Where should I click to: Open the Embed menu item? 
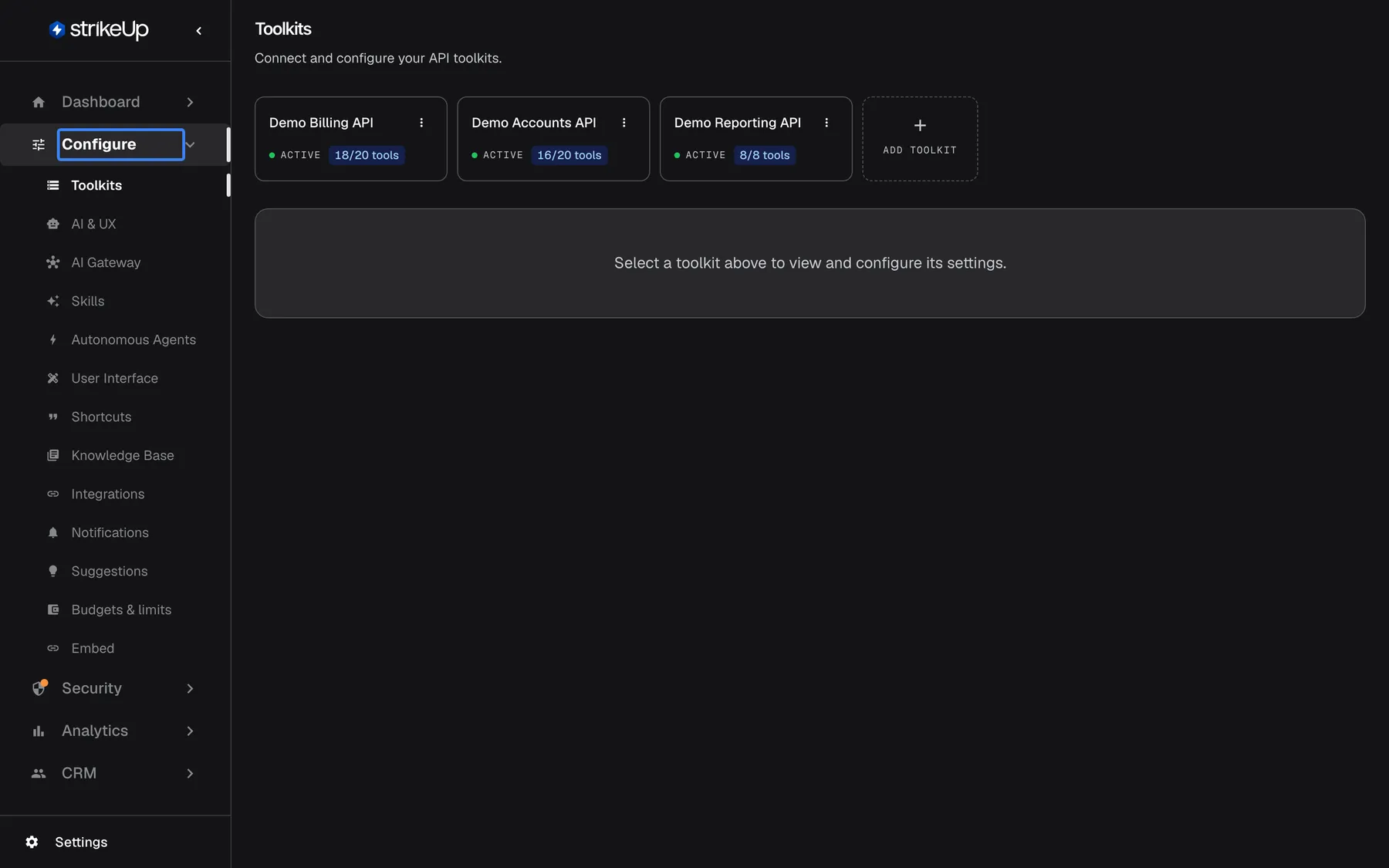(x=116, y=648)
